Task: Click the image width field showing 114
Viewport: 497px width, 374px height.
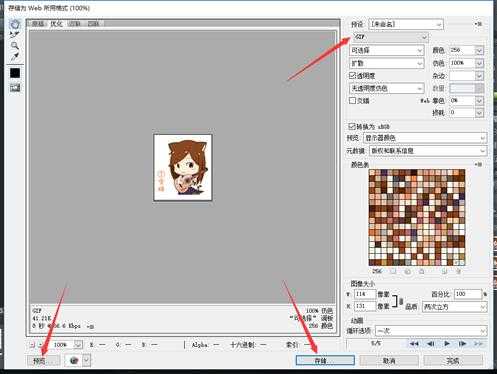Action: click(365, 294)
